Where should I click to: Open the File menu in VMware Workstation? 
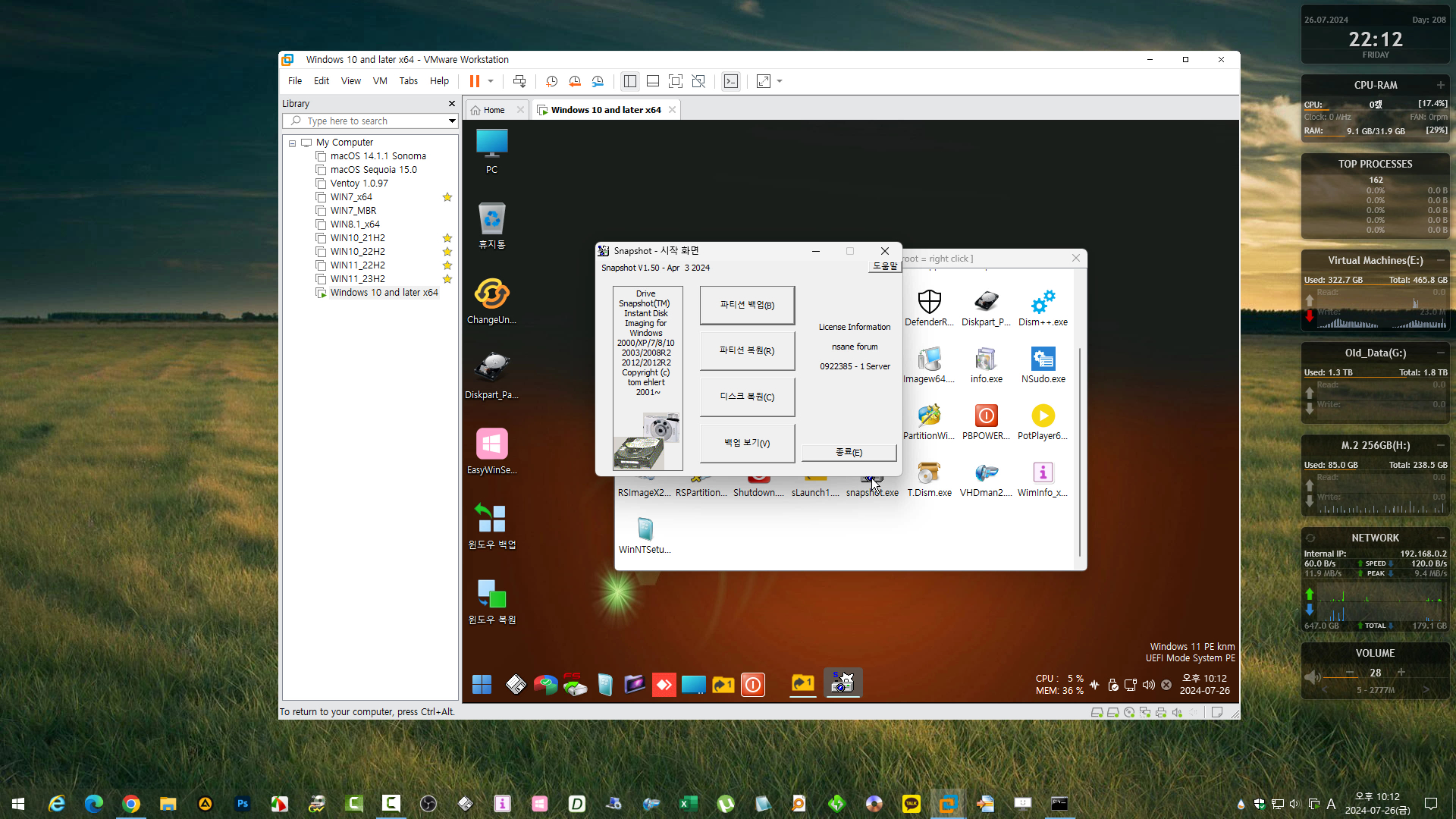295,81
